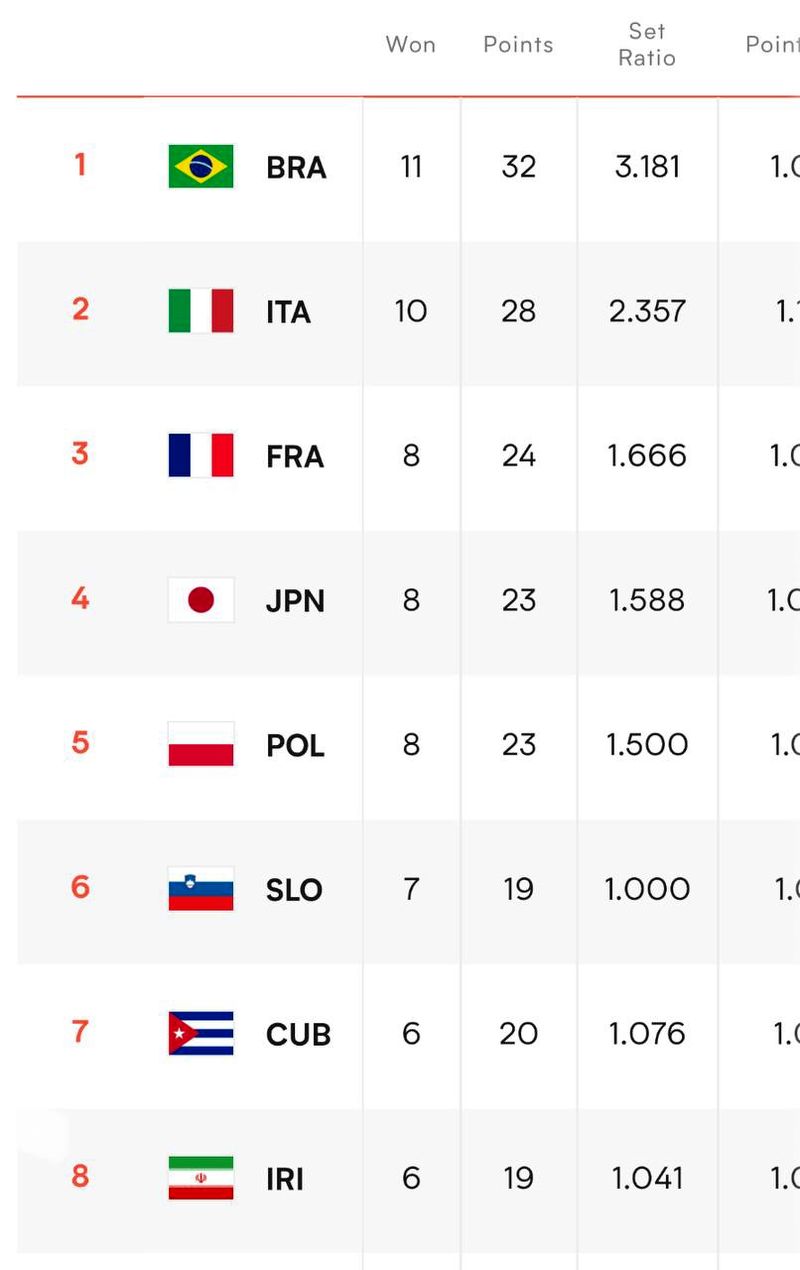Open the ITA team link

(x=288, y=313)
